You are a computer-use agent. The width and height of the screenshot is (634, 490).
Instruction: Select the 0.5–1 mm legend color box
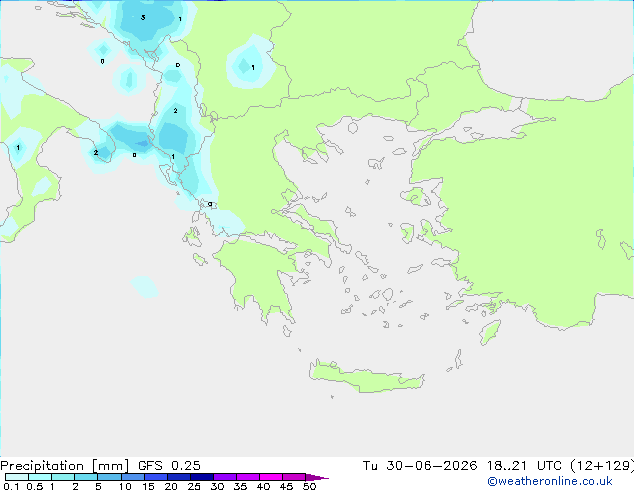tap(40, 477)
